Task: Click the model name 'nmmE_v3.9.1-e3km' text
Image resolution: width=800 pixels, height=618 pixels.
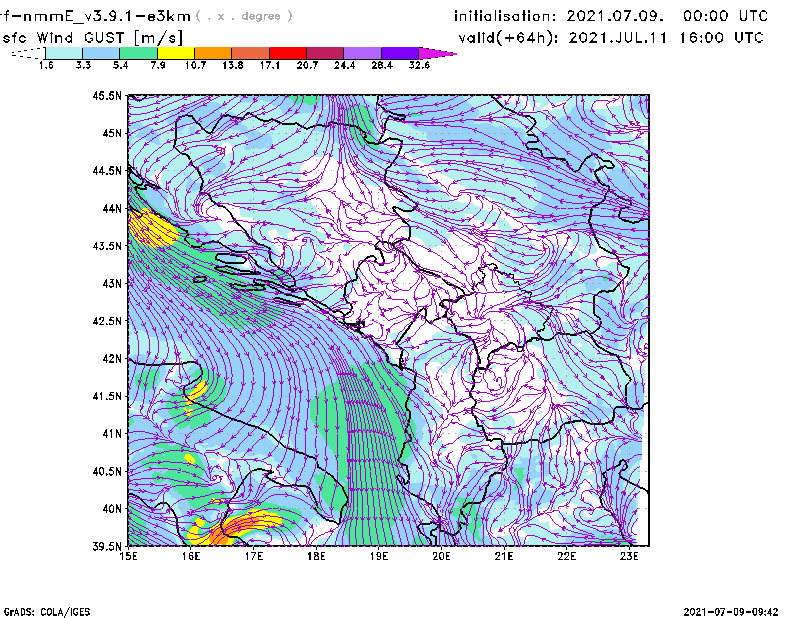Action: click(x=105, y=16)
